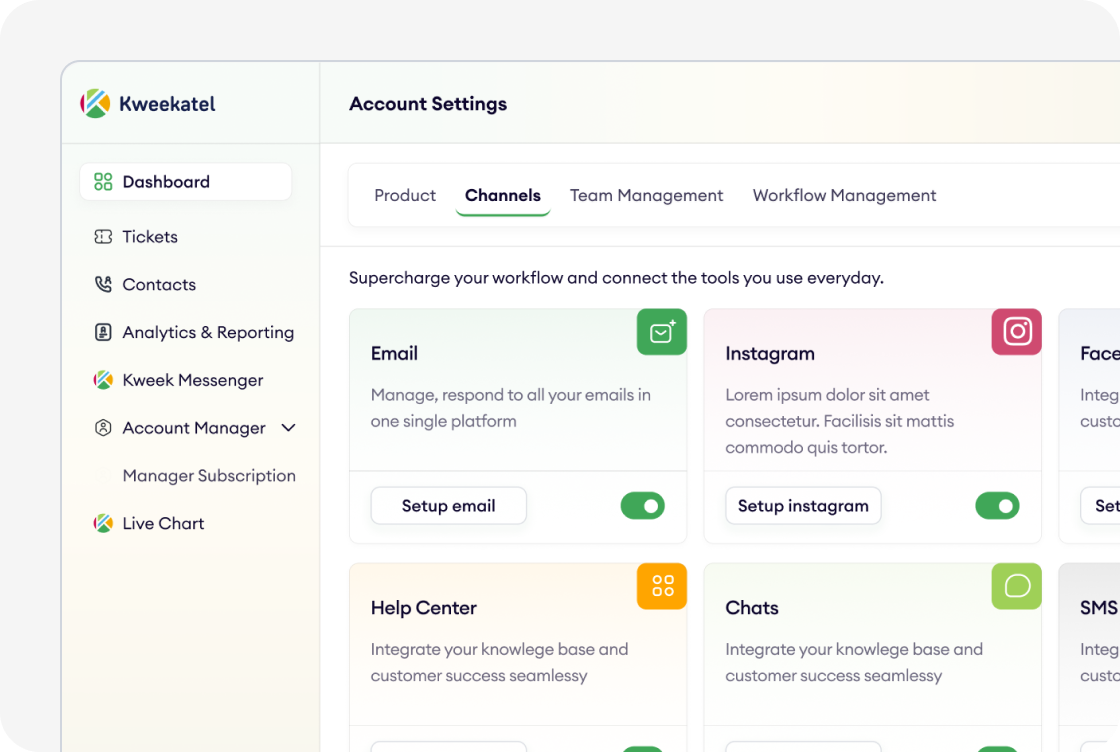The width and height of the screenshot is (1120, 752).
Task: Turn off the Instagram channel toggle
Action: (x=997, y=506)
